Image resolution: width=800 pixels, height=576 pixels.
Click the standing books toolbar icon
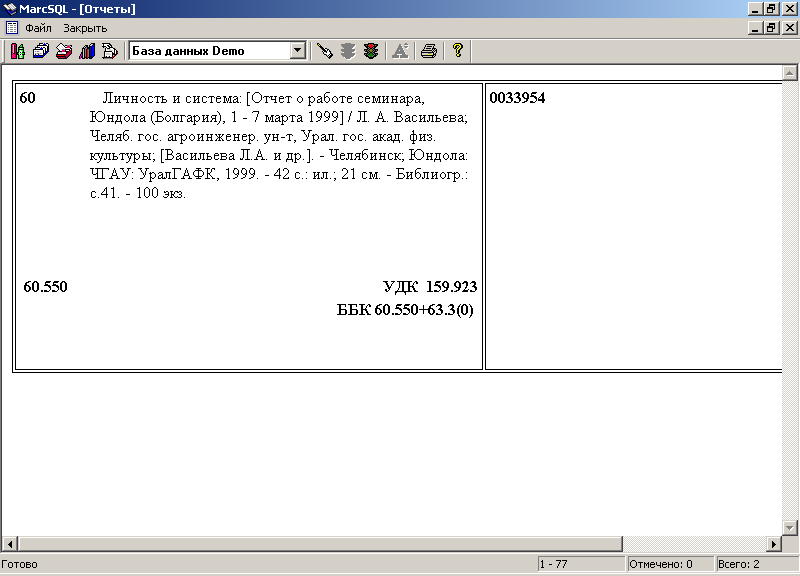[86, 51]
